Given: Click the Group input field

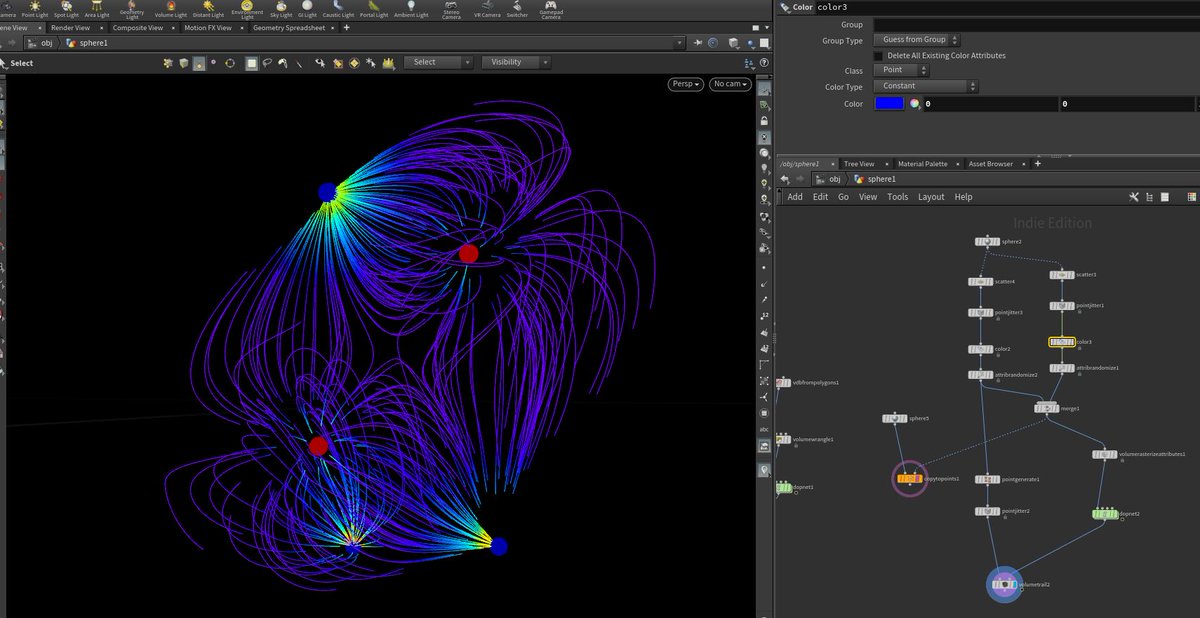Looking at the screenshot, I should coord(1035,24).
